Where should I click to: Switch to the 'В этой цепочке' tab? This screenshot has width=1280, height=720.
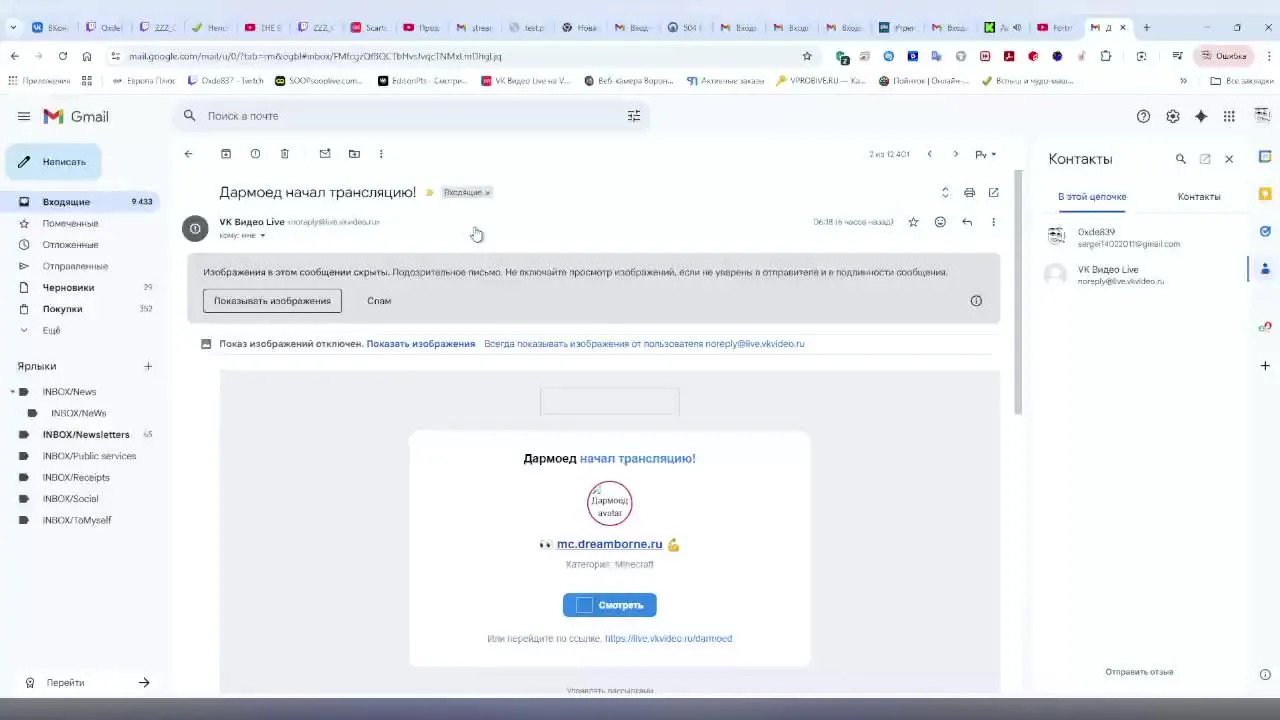coord(1092,196)
